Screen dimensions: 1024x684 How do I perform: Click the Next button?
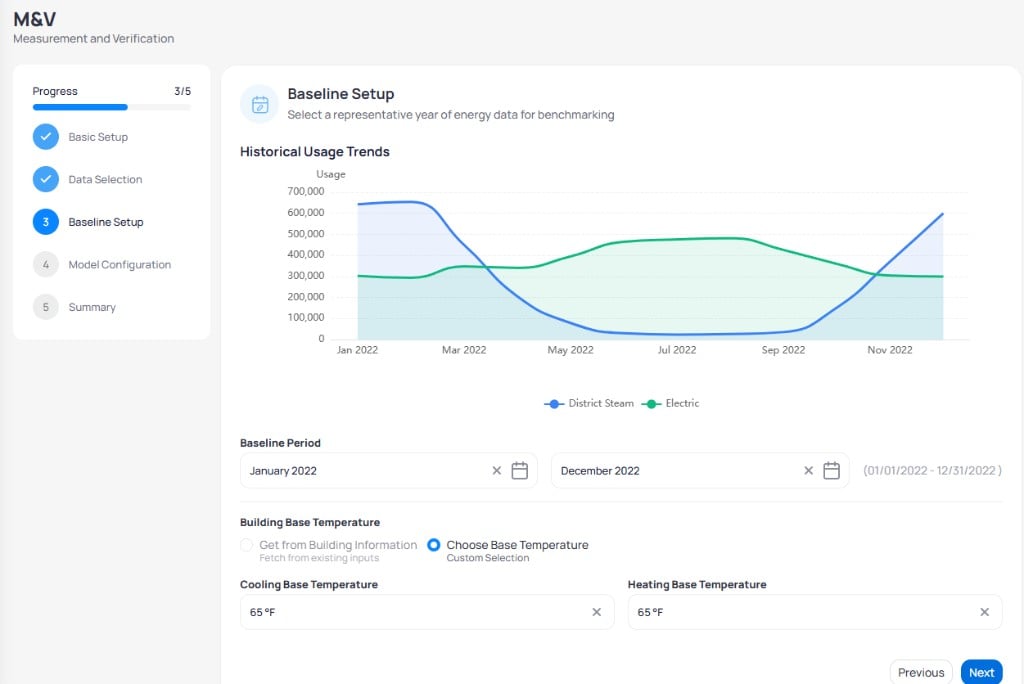[x=981, y=672]
